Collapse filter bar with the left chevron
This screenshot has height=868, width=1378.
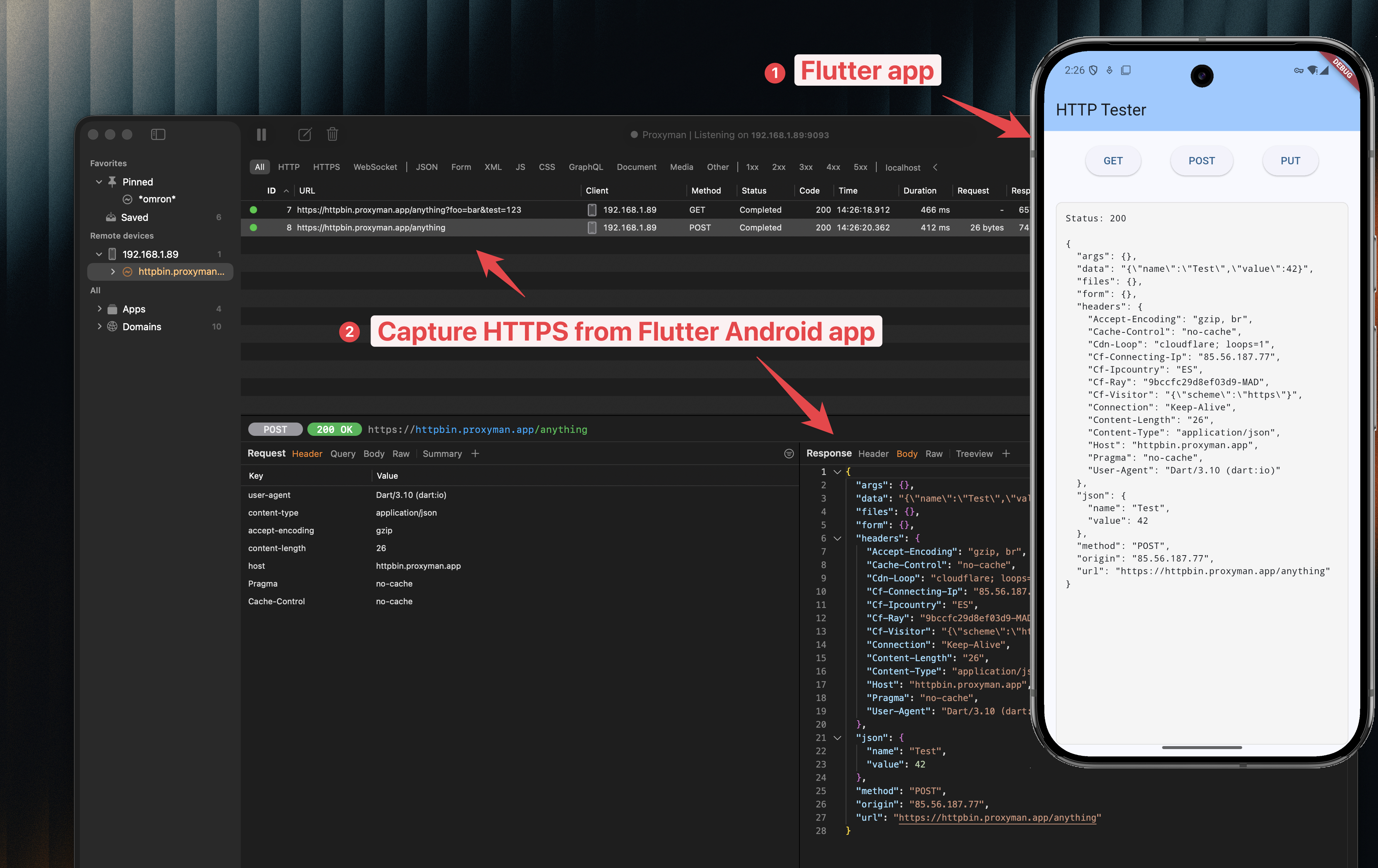pyautogui.click(x=935, y=167)
